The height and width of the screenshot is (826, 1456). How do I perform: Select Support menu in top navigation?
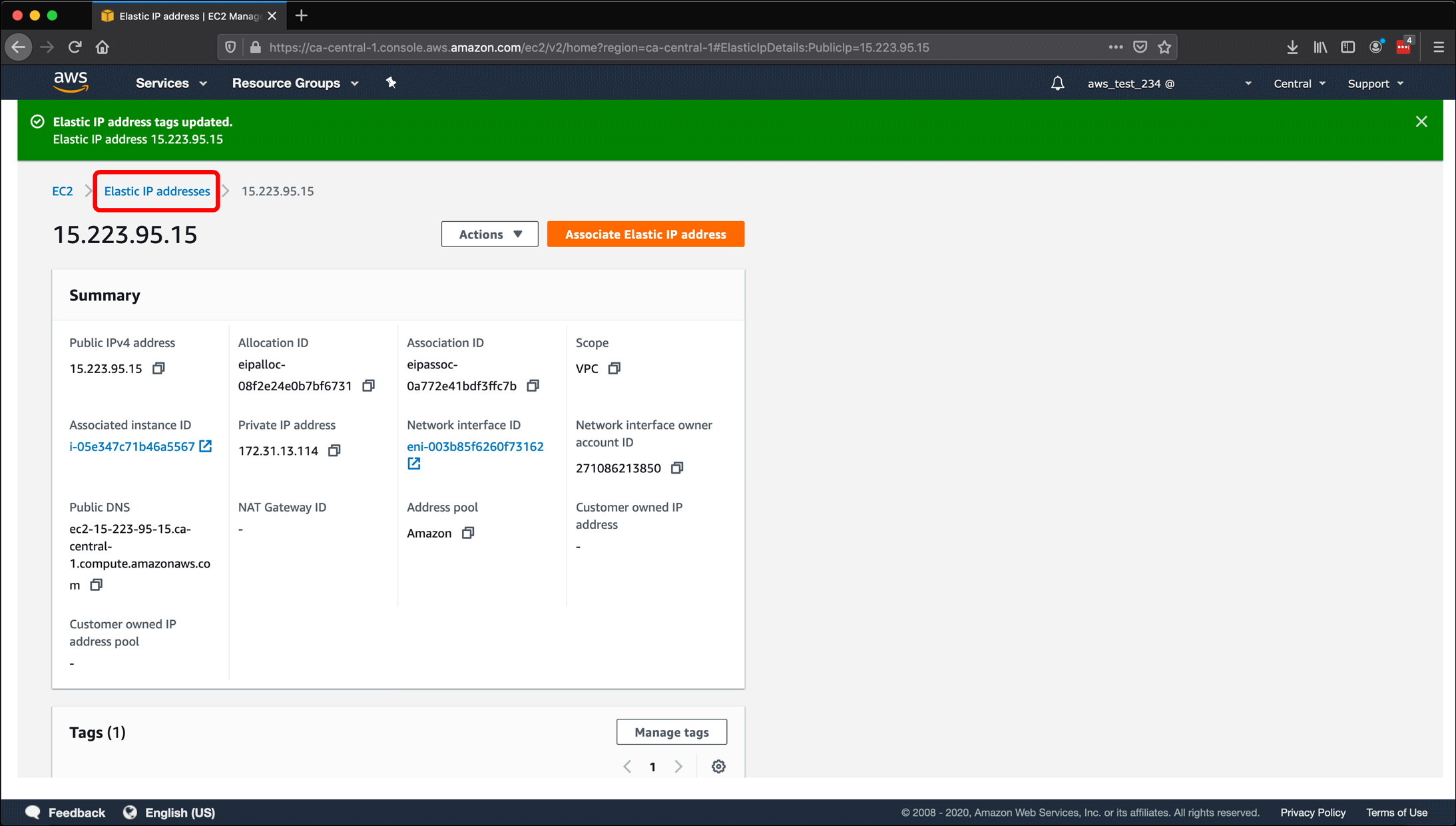tap(1375, 83)
